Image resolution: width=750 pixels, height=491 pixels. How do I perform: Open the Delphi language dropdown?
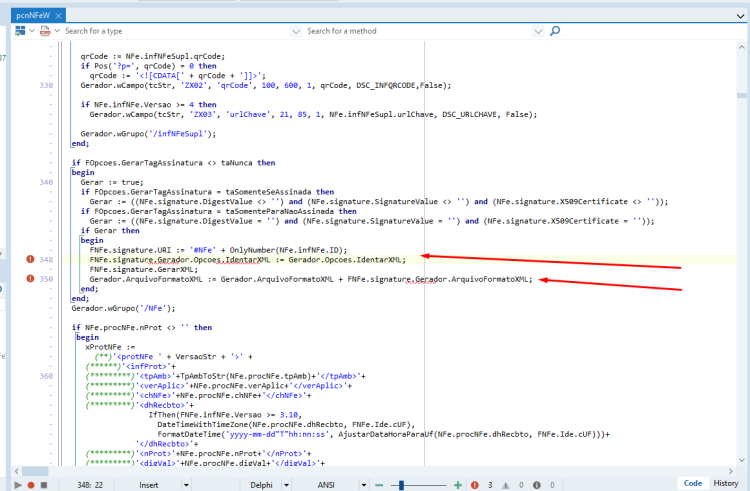click(x=286, y=485)
